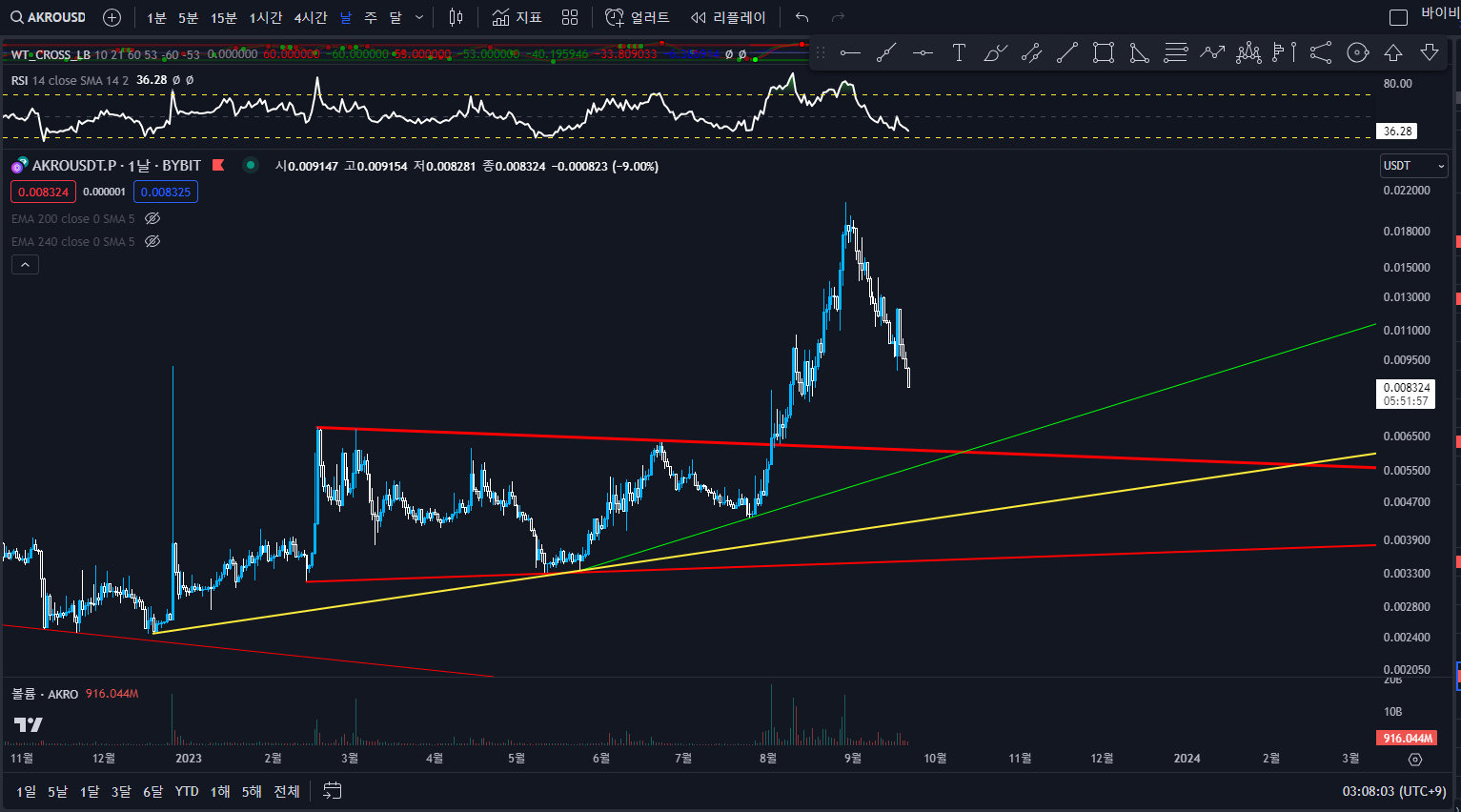Switch to 1분 timeframe
Image resolution: width=1461 pixels, height=812 pixels.
pos(156,17)
